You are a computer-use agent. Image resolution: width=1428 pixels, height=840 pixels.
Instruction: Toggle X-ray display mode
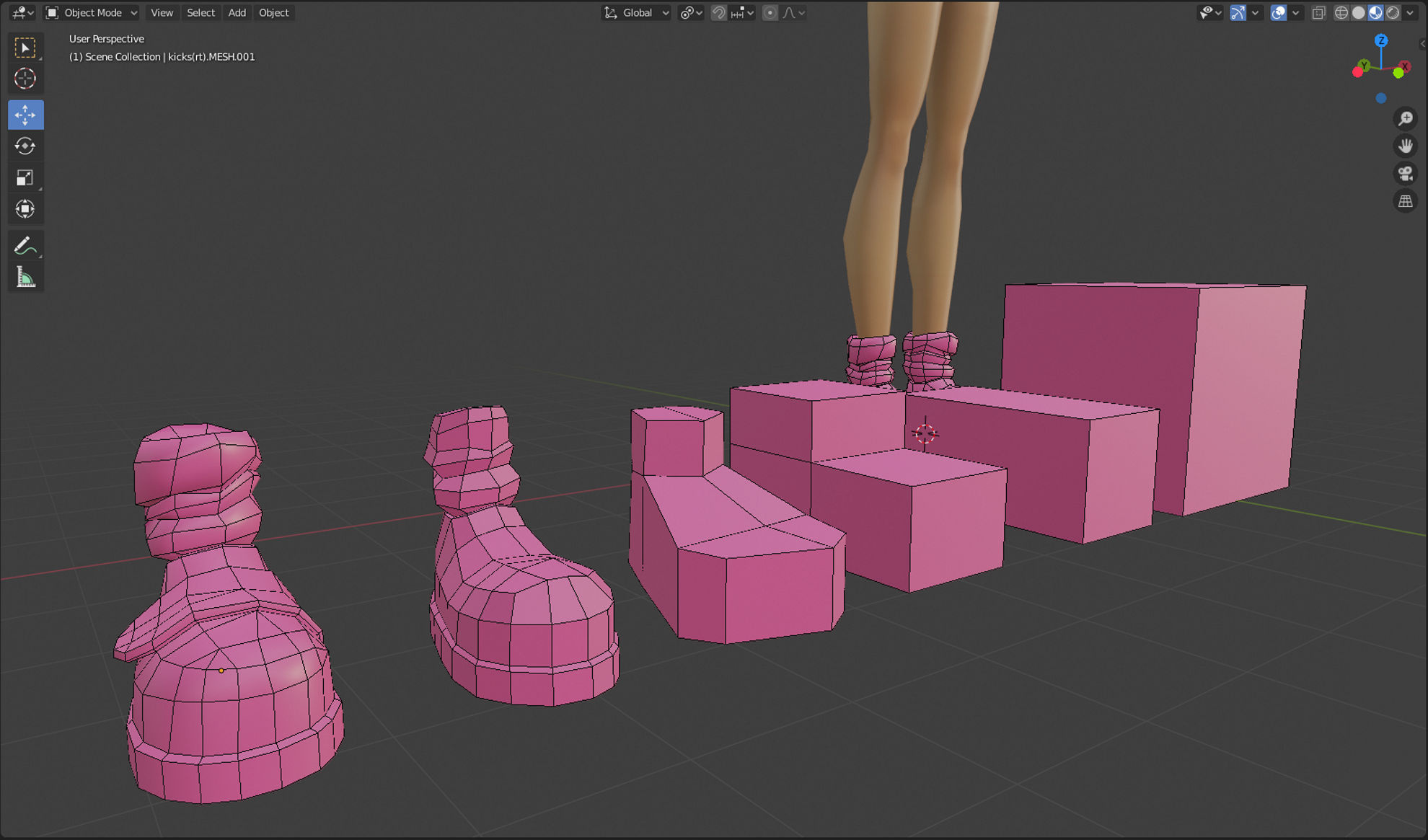coord(1318,13)
